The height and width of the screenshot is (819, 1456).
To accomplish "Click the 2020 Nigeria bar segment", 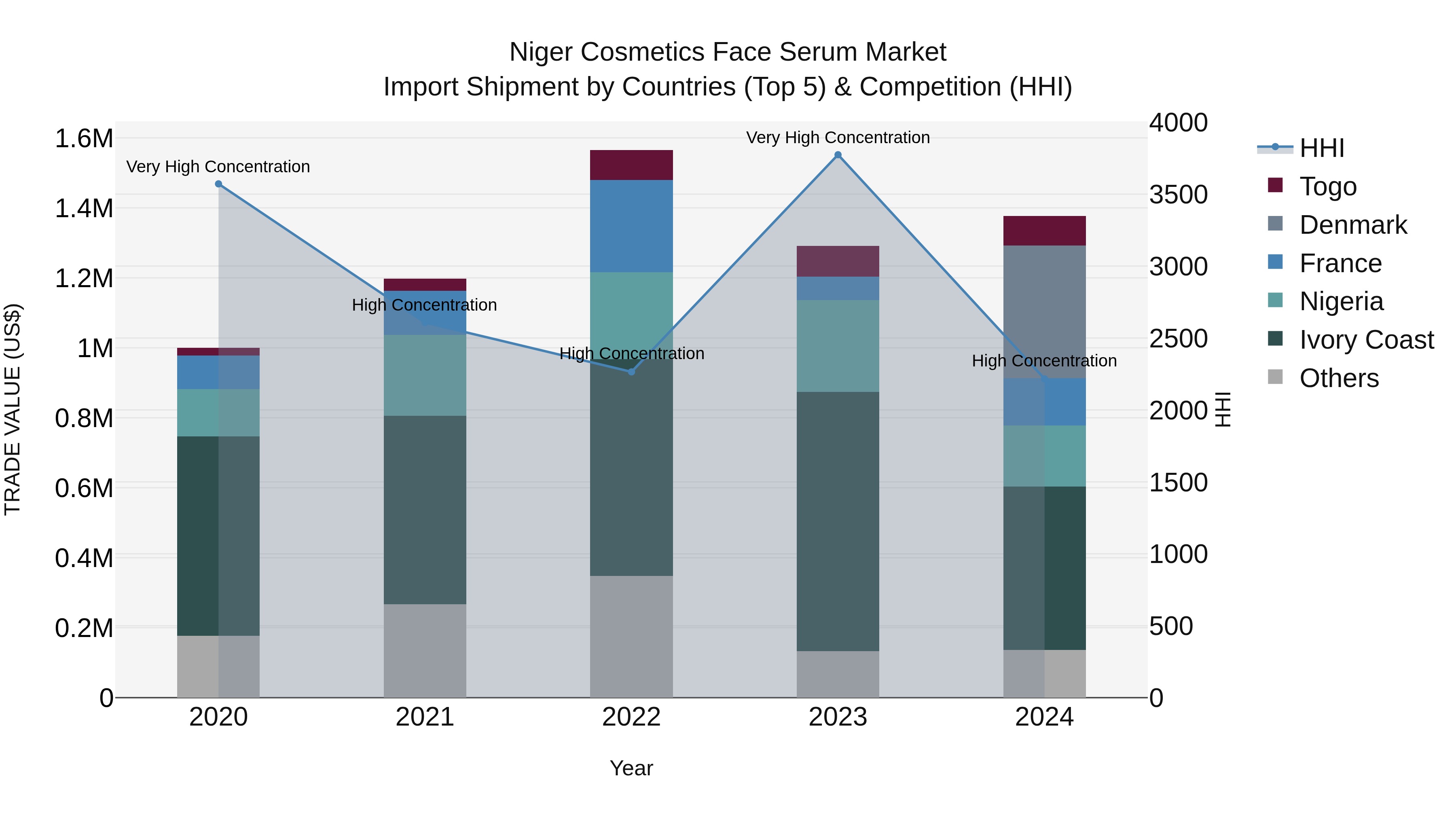I will pyautogui.click(x=218, y=413).
